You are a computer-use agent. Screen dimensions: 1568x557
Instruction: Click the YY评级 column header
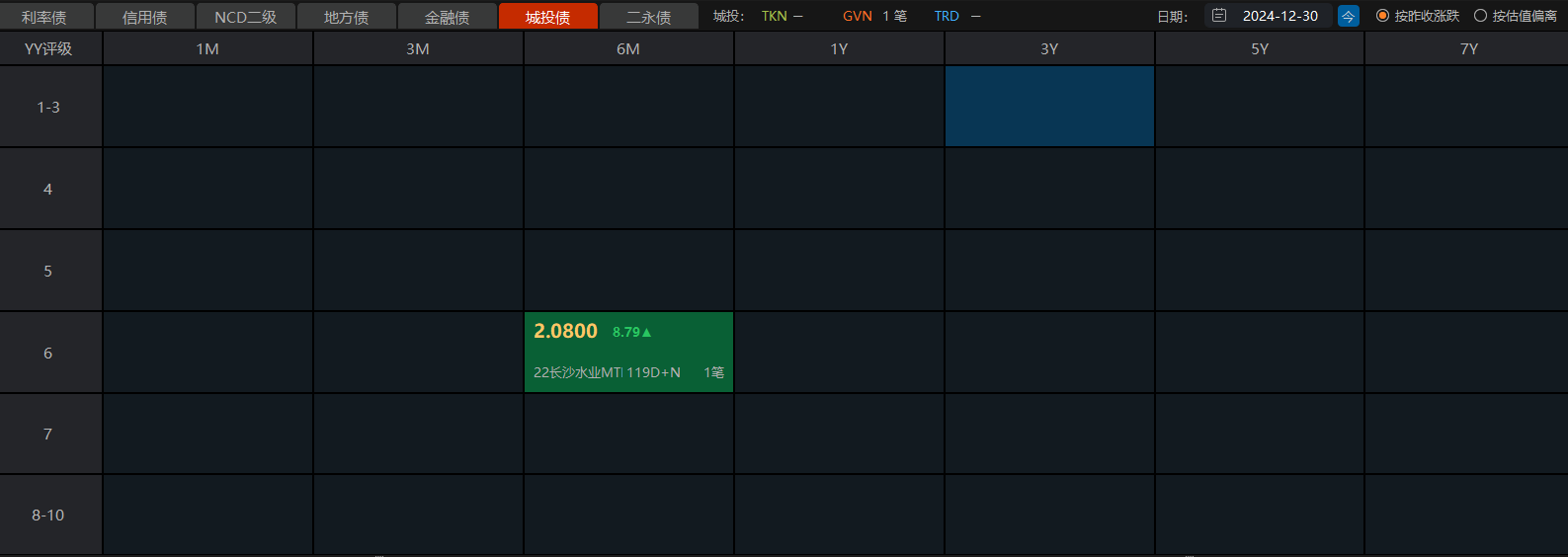48,48
